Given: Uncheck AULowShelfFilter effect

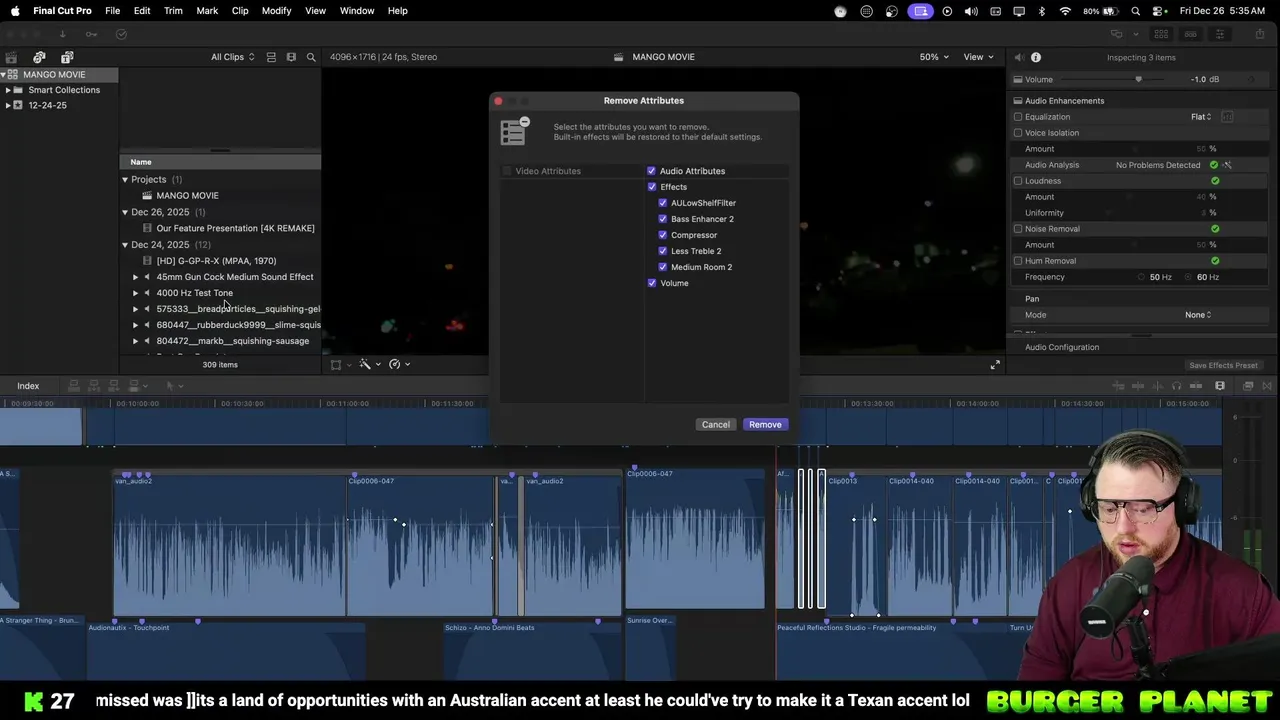Looking at the screenshot, I should point(663,203).
